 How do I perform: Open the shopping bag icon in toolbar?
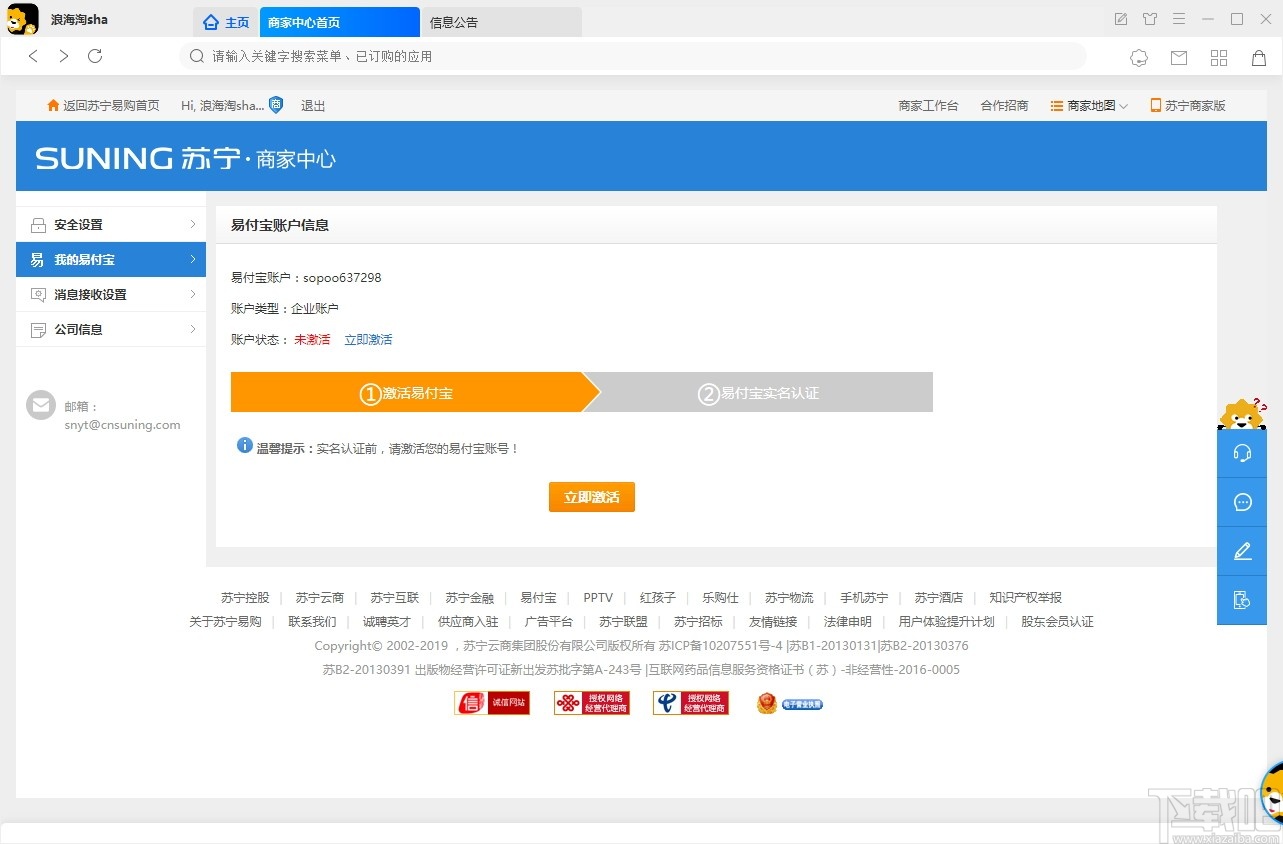pyautogui.click(x=1259, y=57)
